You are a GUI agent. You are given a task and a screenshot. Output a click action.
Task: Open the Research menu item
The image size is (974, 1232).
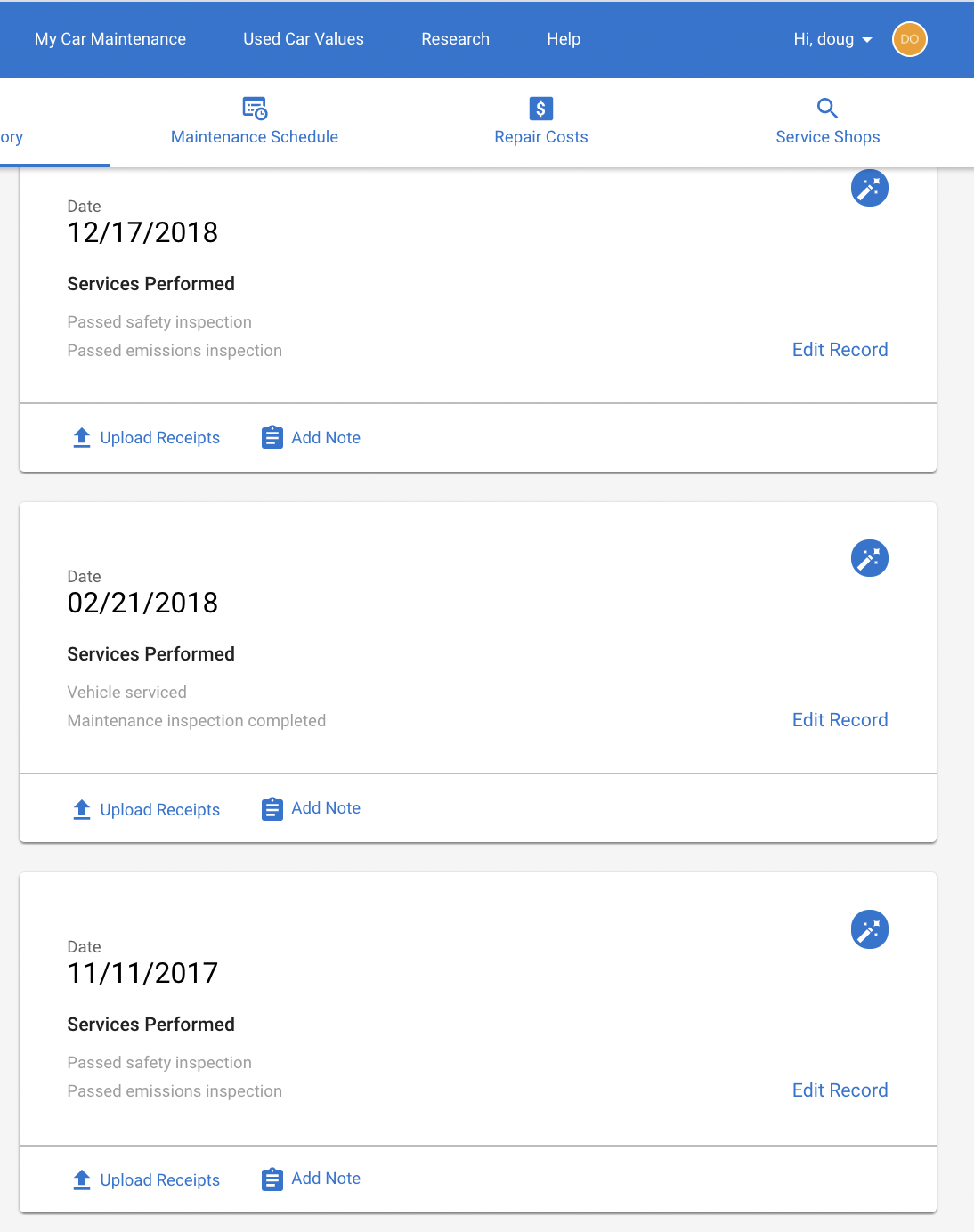coord(456,39)
